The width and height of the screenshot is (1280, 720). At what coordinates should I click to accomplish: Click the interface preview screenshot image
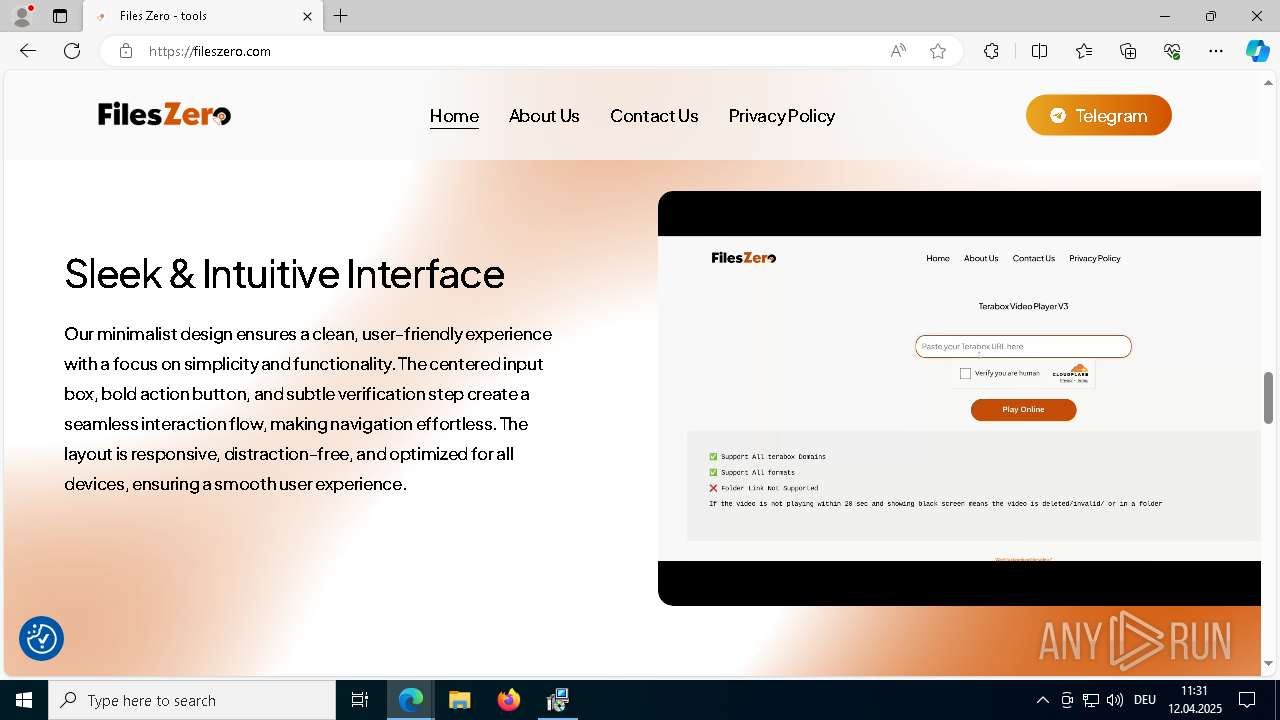pos(959,398)
